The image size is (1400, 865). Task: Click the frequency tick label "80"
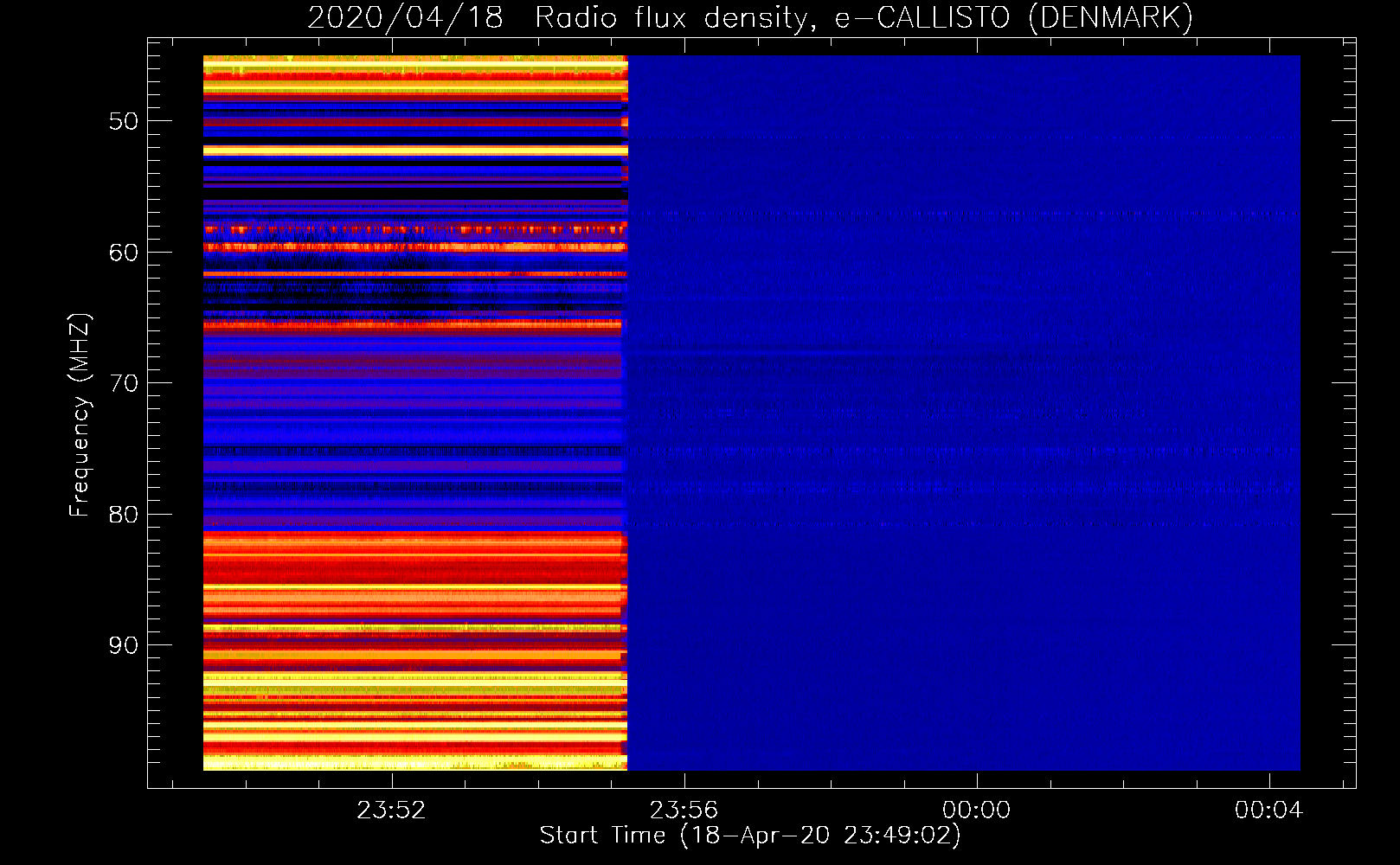click(124, 515)
